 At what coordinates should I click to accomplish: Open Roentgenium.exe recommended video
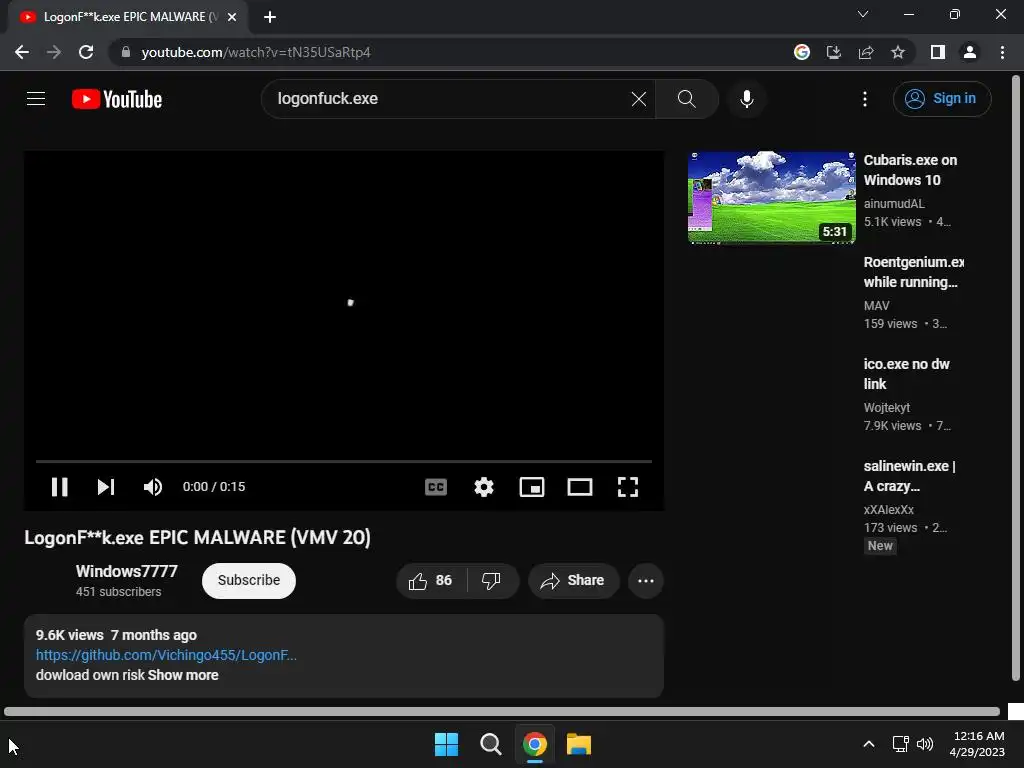tap(914, 272)
